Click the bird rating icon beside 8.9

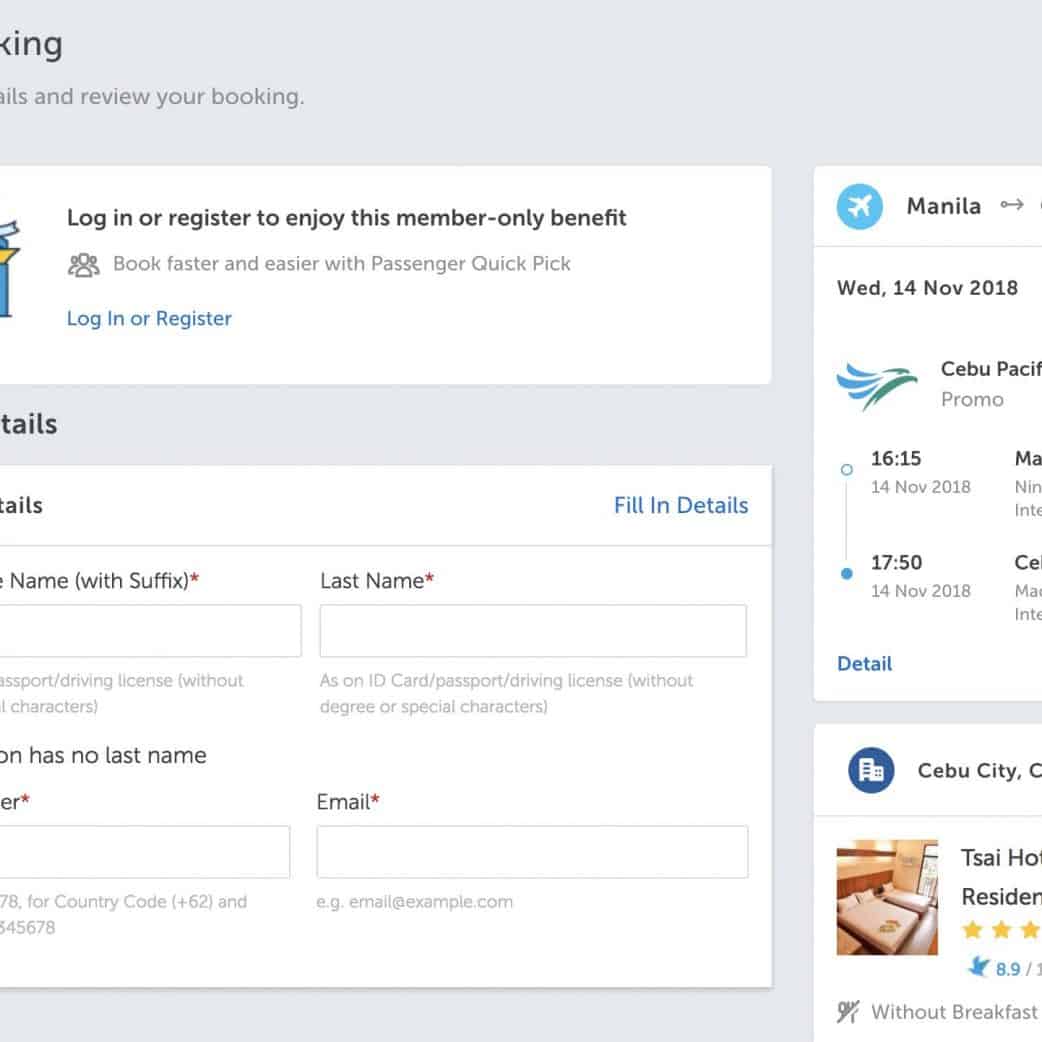click(x=978, y=968)
